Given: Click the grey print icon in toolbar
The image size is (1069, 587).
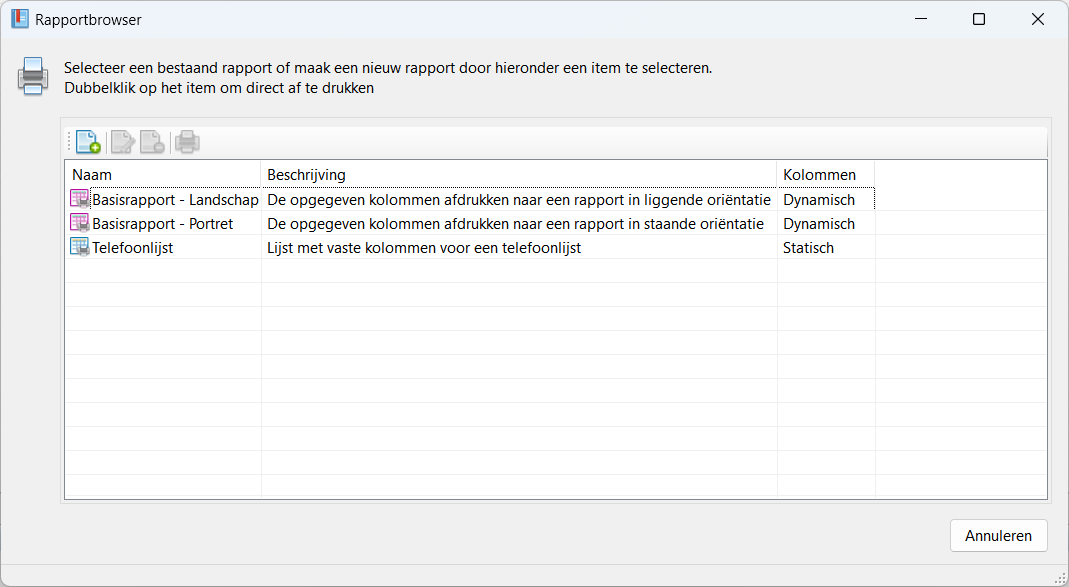Looking at the screenshot, I should click(187, 142).
